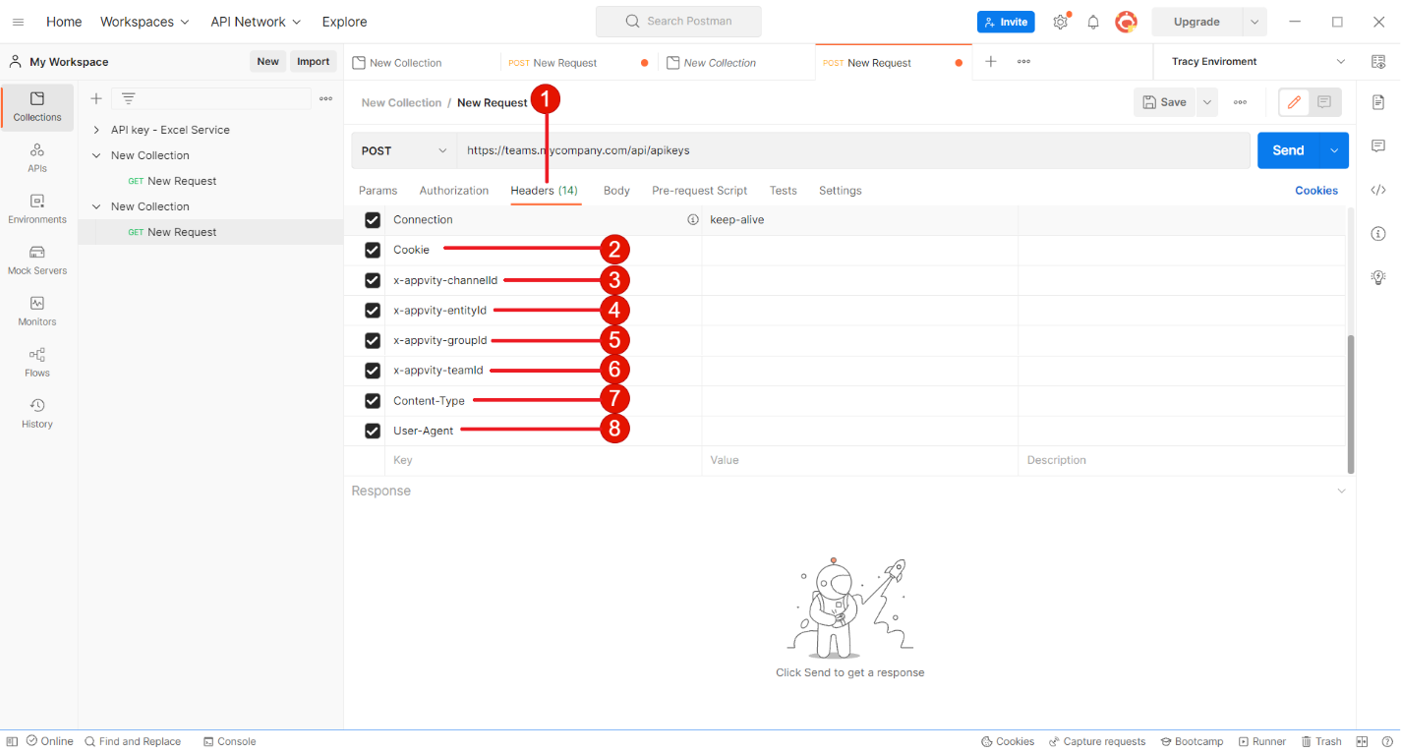Click the Cookies link under Send
This screenshot has width=1403, height=749.
click(1316, 191)
